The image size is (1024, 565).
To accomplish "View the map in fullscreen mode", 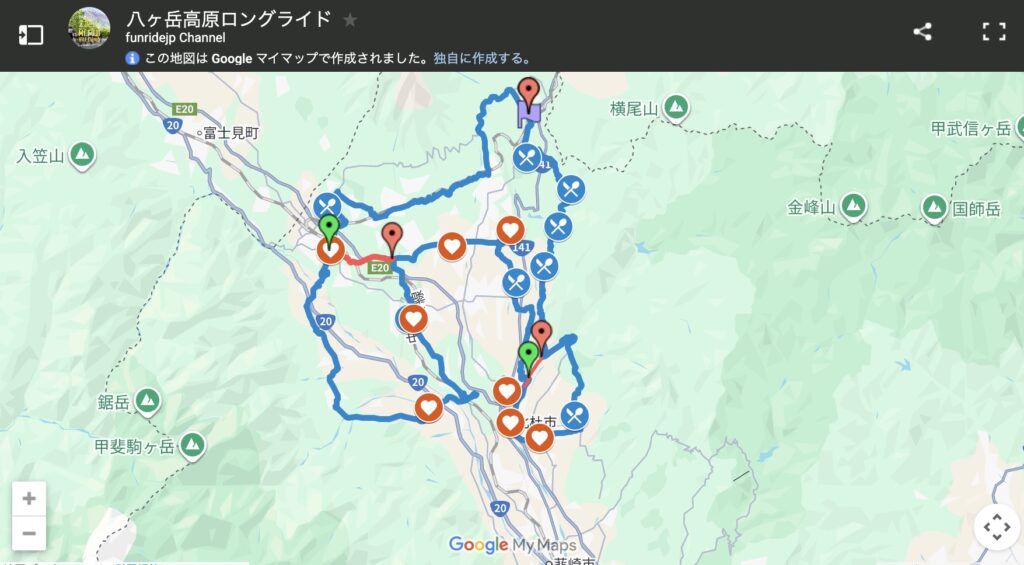I will [x=993, y=31].
